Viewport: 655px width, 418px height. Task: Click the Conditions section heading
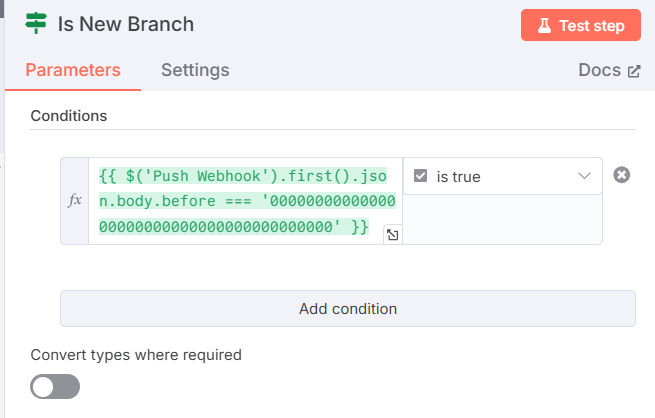tap(69, 116)
